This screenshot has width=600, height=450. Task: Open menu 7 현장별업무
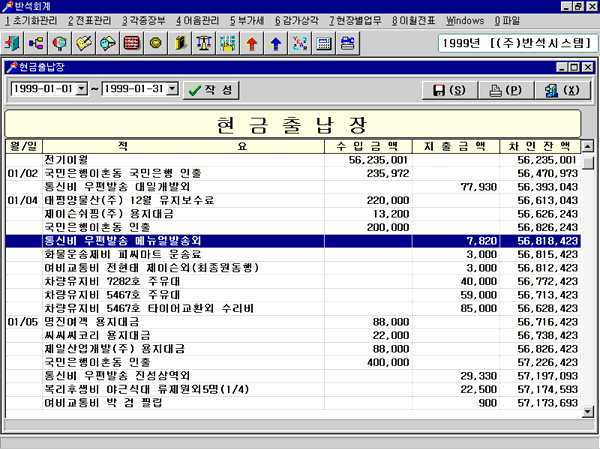click(355, 21)
